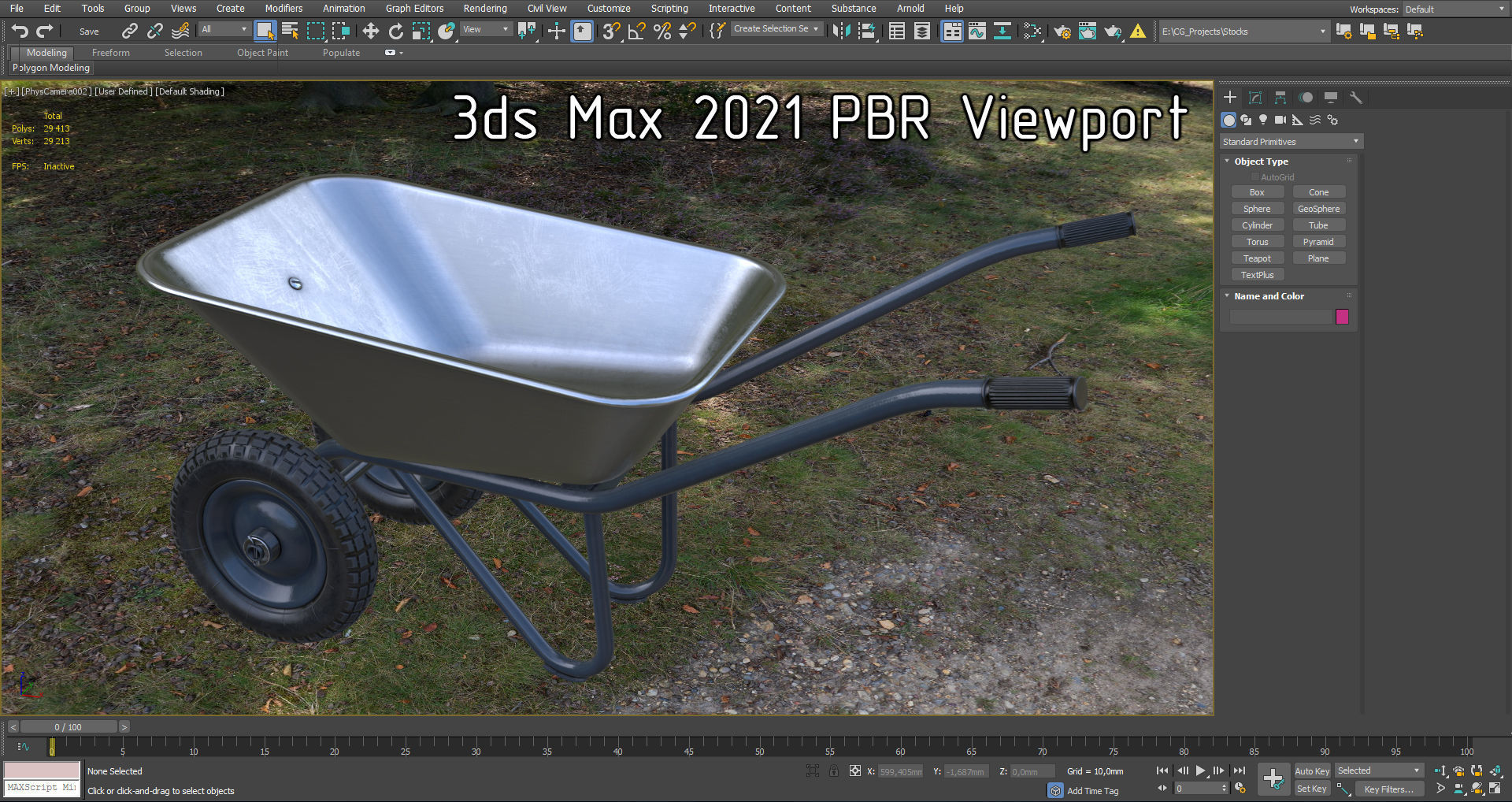Click the Lights category icon
Image resolution: width=1512 pixels, height=802 pixels.
(x=1263, y=120)
